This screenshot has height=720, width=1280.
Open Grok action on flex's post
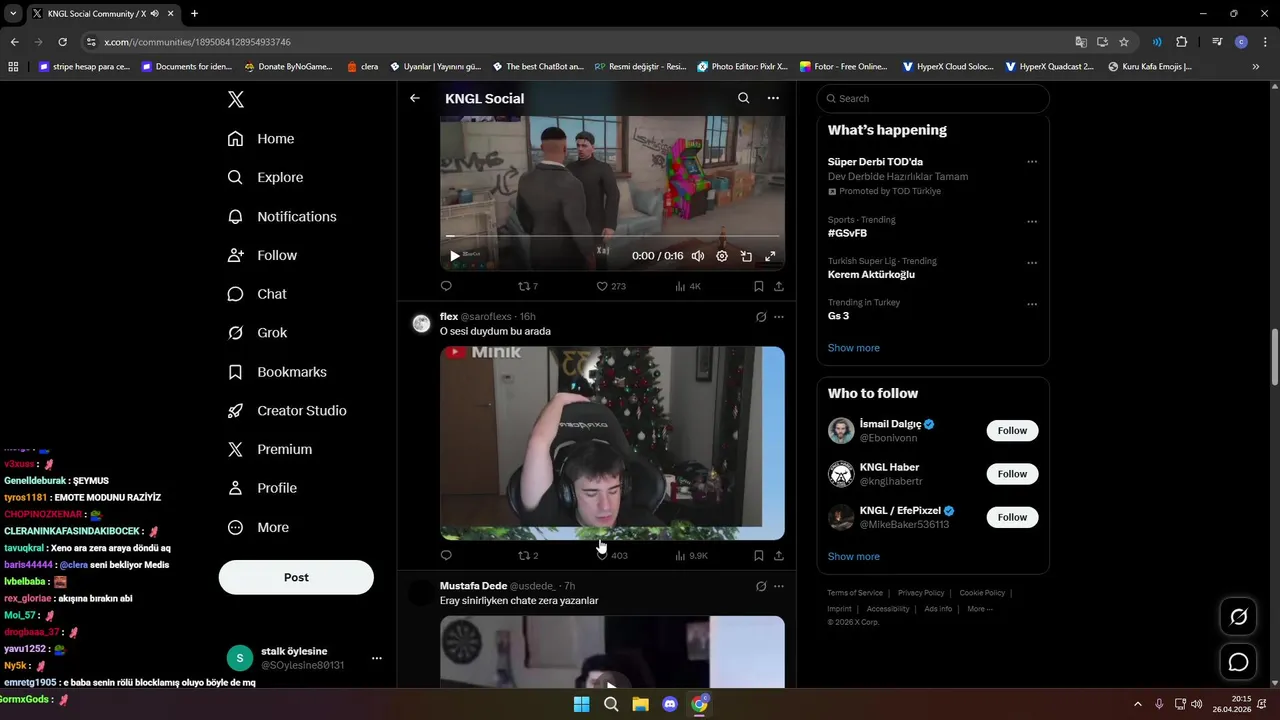761,317
